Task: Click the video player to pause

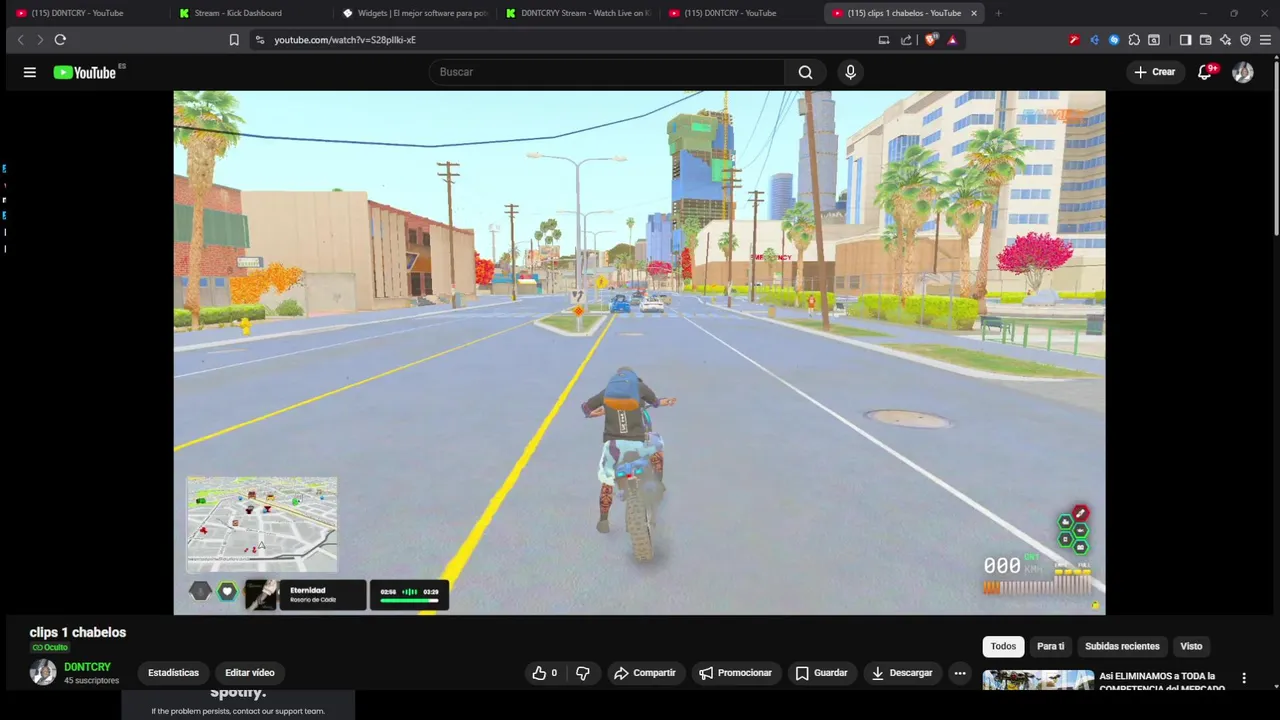Action: pyautogui.click(x=639, y=352)
